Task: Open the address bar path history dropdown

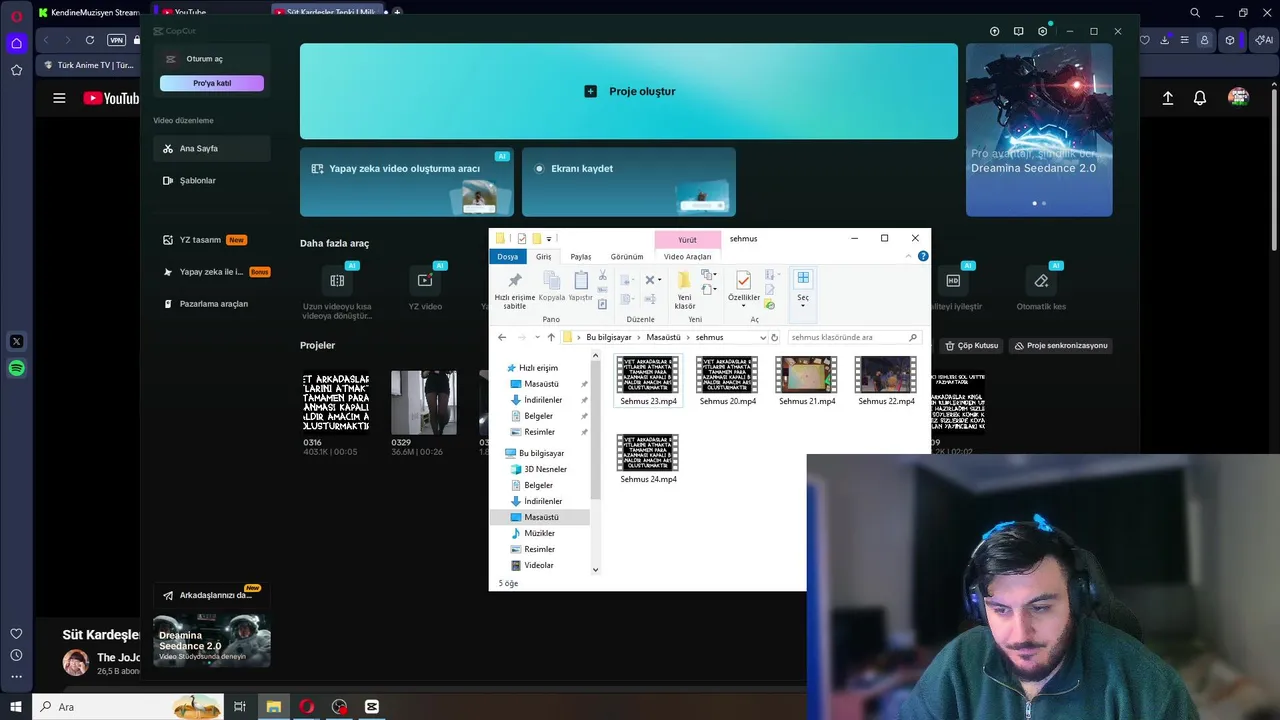Action: tap(763, 337)
